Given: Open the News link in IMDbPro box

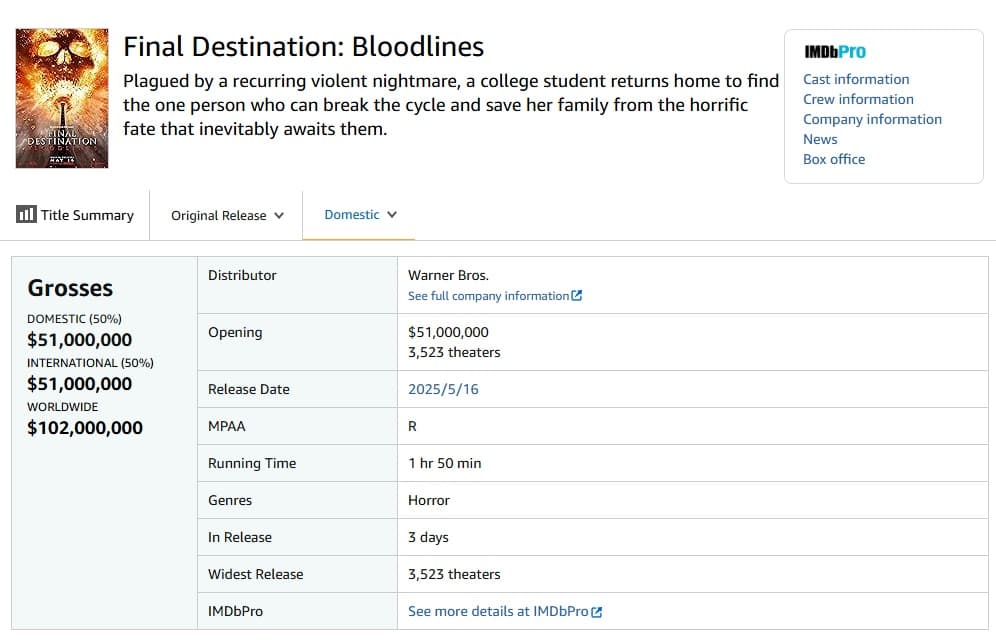Looking at the screenshot, I should tap(820, 139).
